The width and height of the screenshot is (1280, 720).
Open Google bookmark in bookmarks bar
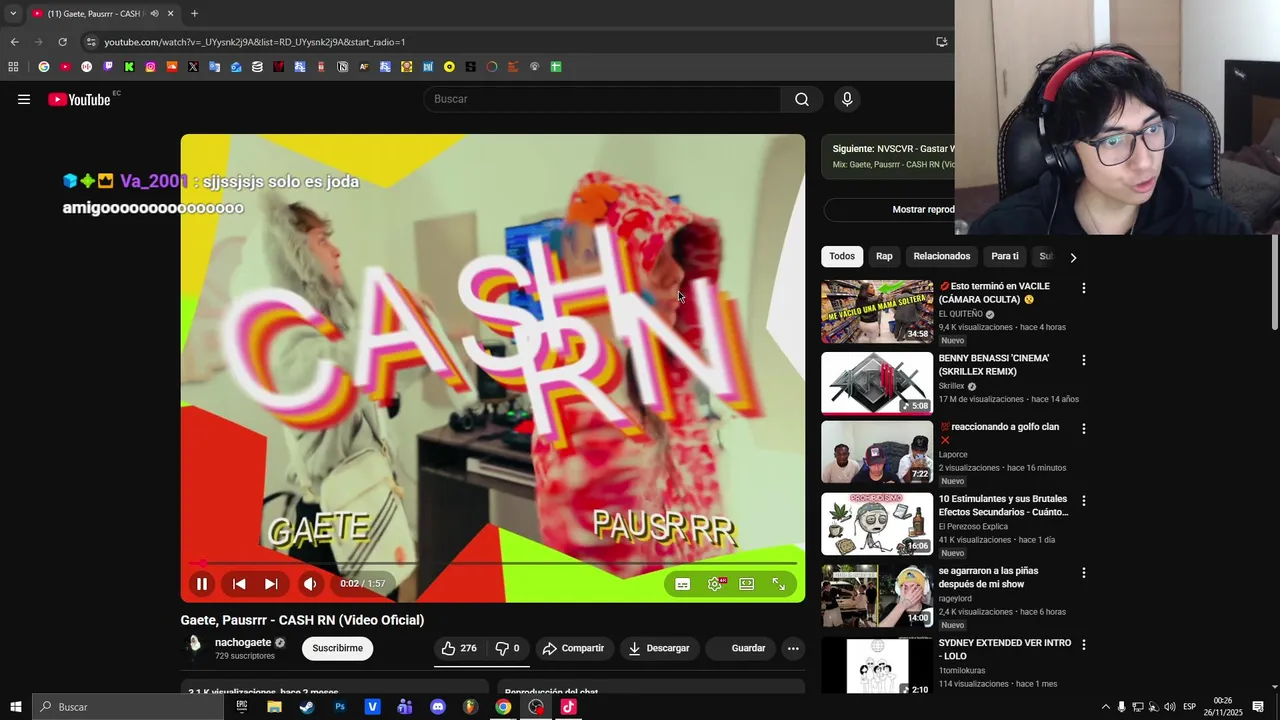[x=43, y=67]
